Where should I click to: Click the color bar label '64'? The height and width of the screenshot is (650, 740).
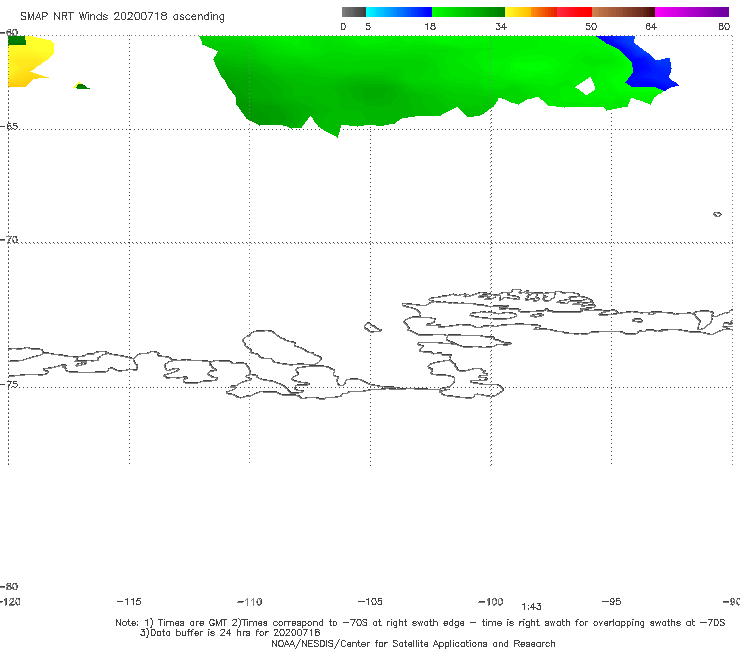651,27
